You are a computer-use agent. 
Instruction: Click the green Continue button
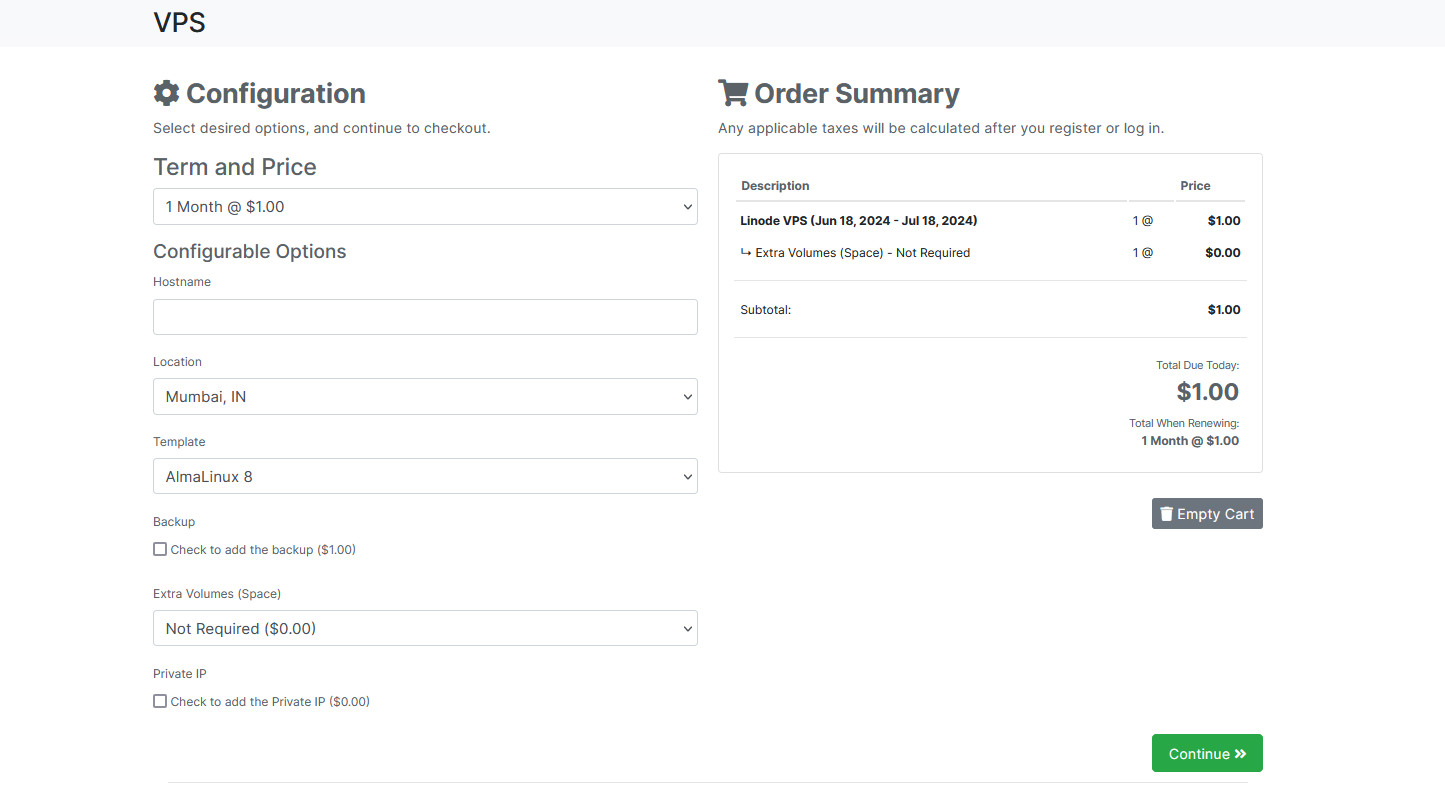pyautogui.click(x=1207, y=754)
